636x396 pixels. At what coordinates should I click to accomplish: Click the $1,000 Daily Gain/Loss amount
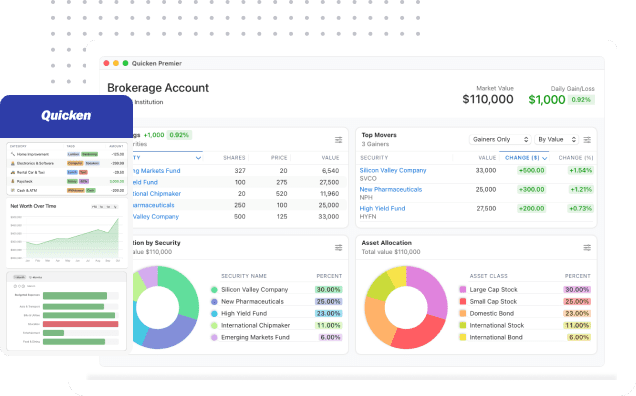click(547, 100)
